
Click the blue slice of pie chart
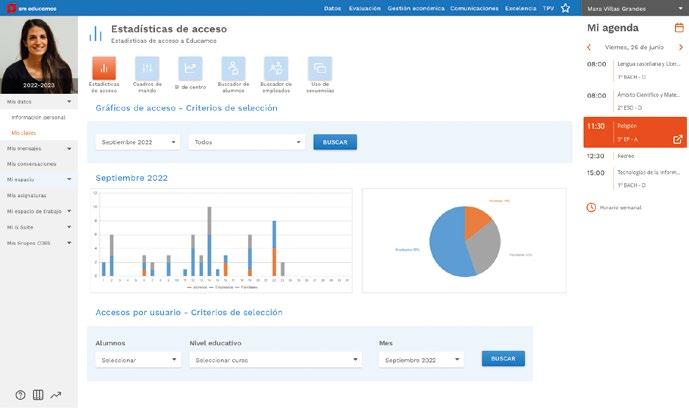point(446,244)
